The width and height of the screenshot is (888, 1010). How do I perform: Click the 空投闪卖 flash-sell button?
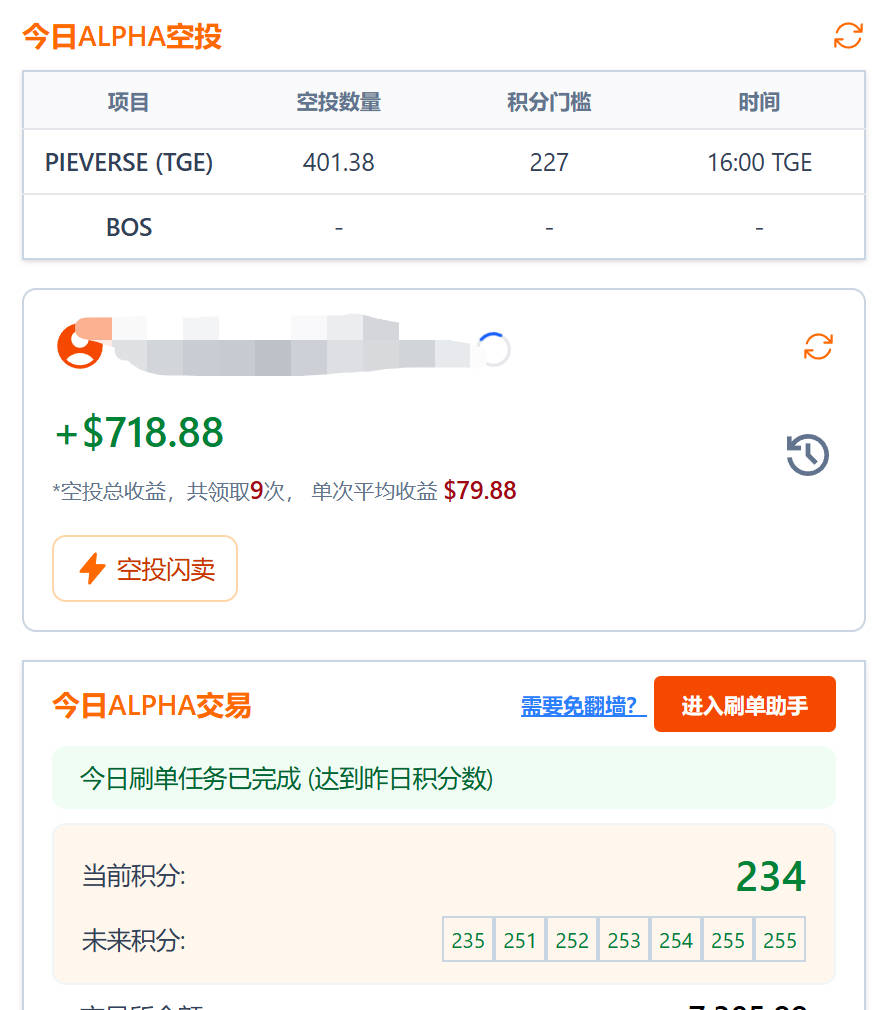point(145,569)
